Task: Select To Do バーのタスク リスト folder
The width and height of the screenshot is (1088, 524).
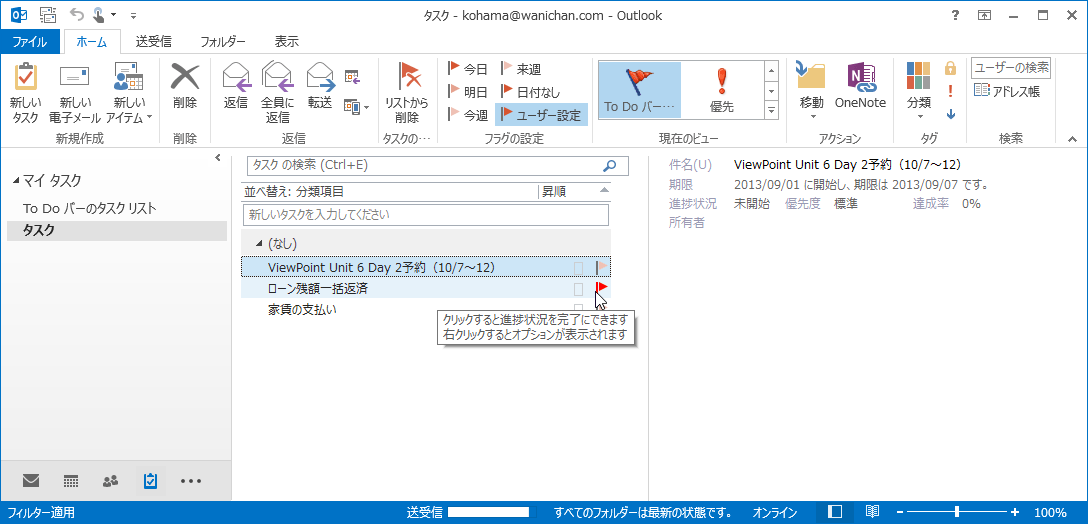Action: pos(90,208)
